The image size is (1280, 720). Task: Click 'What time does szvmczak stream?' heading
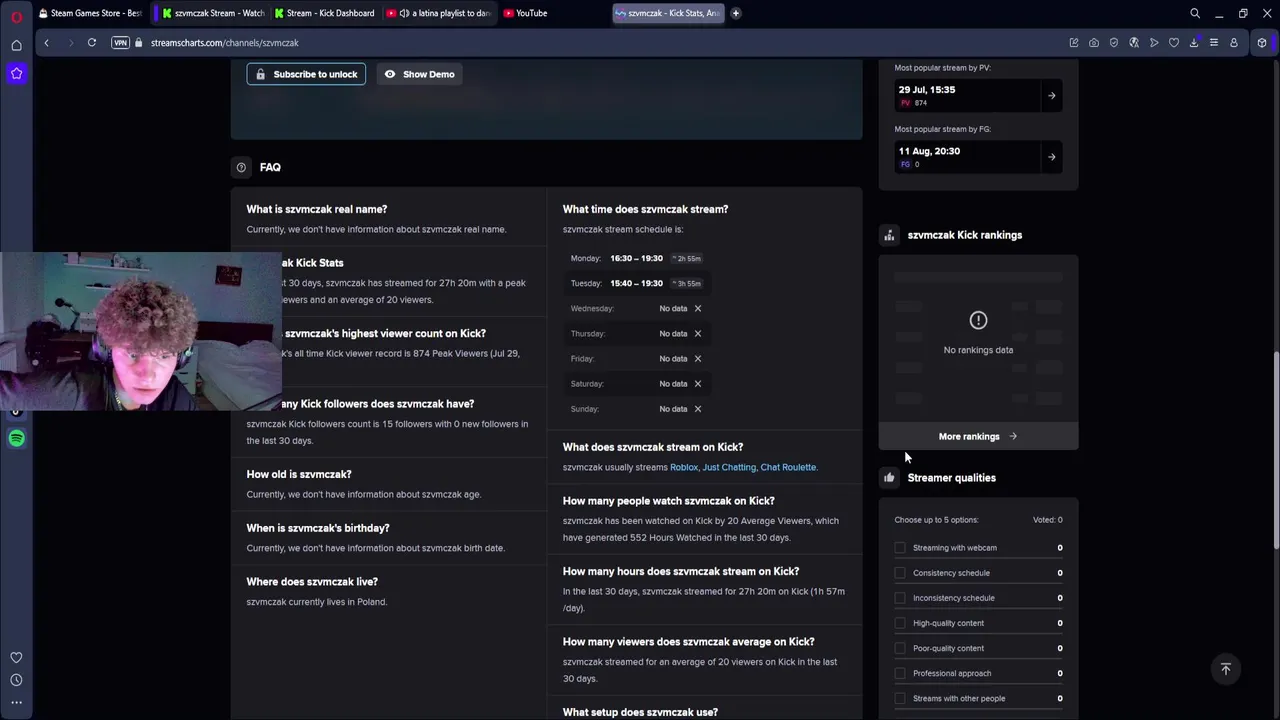pos(645,209)
